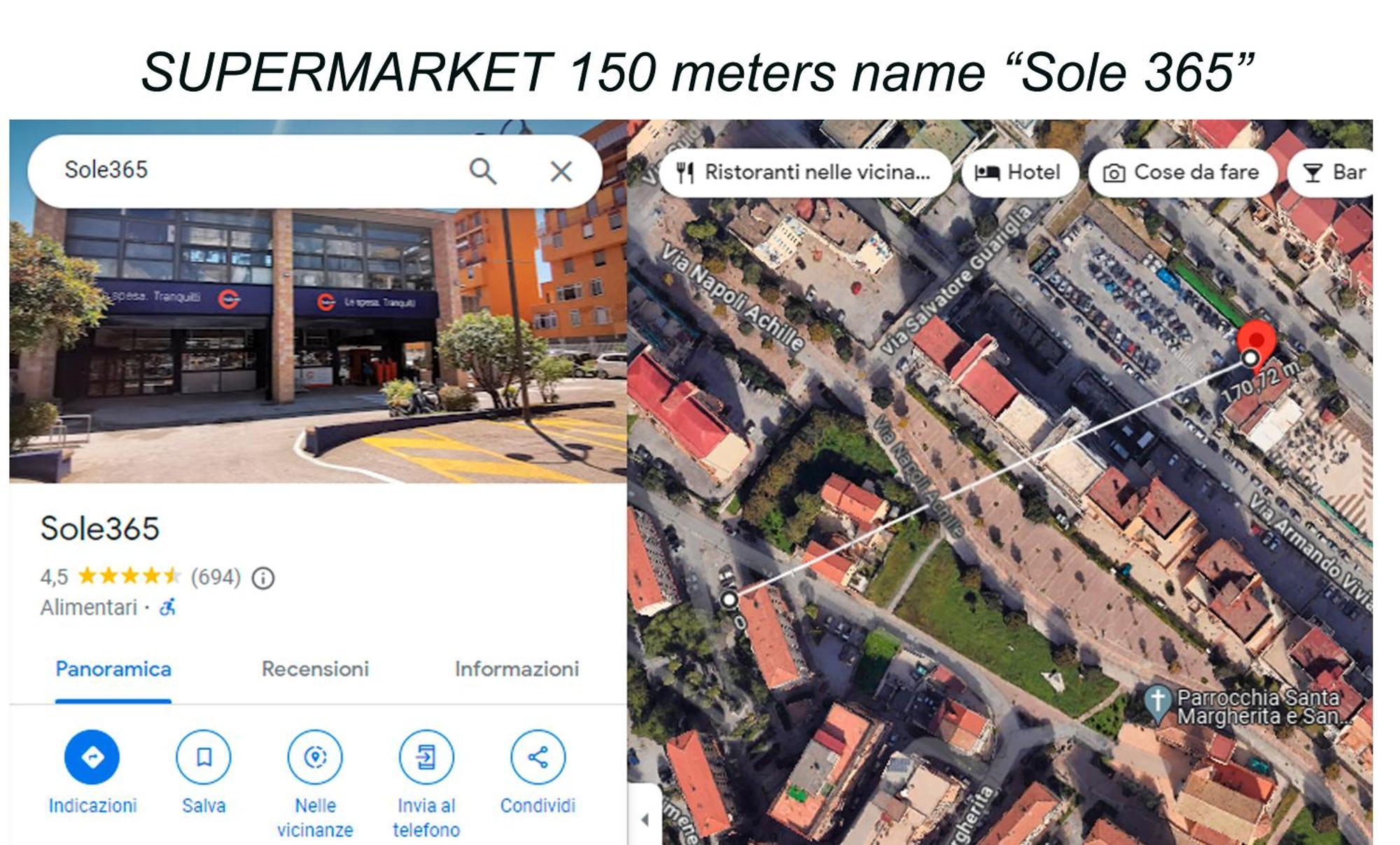Switch to the Informazioni tab
Screen dimensions: 1400x845
click(517, 669)
